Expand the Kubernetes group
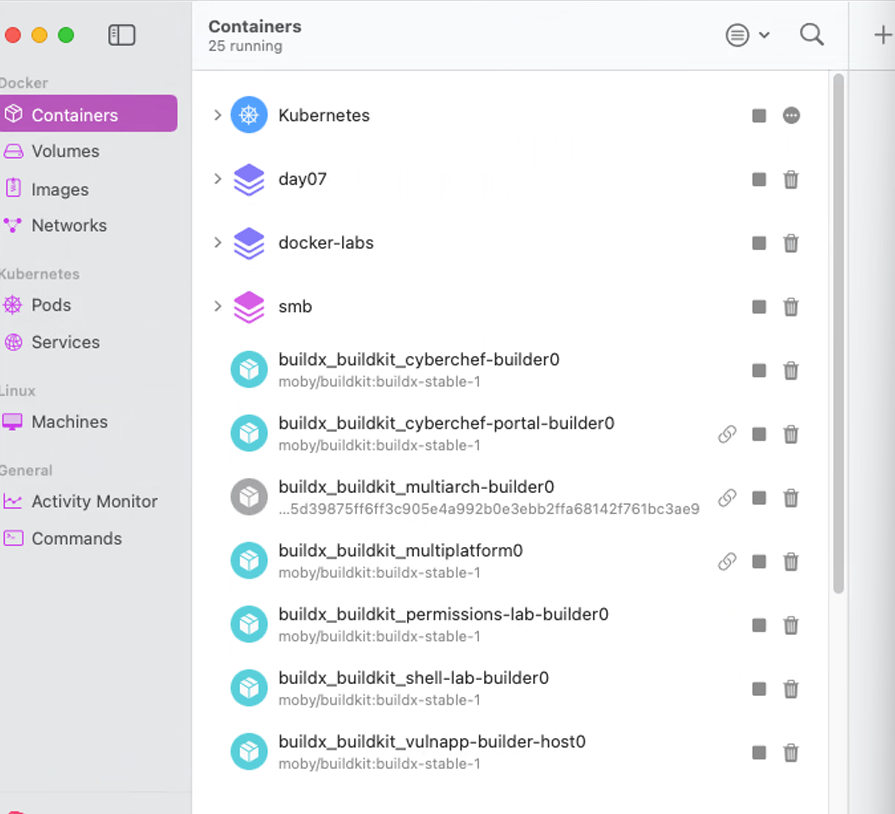This screenshot has width=895, height=814. coord(217,115)
